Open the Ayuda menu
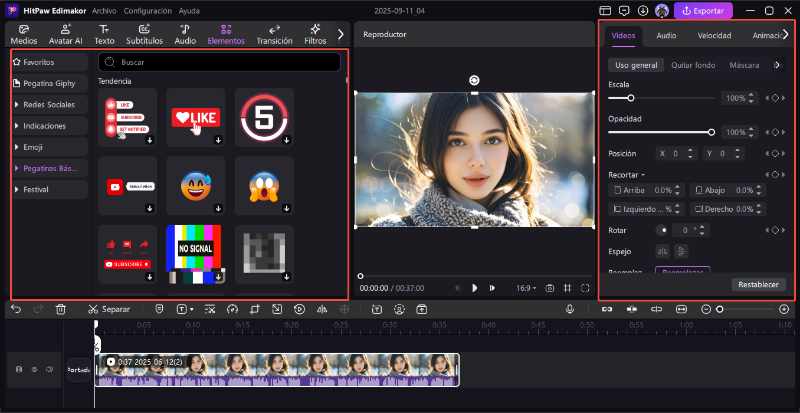The width and height of the screenshot is (800, 413). (x=189, y=11)
